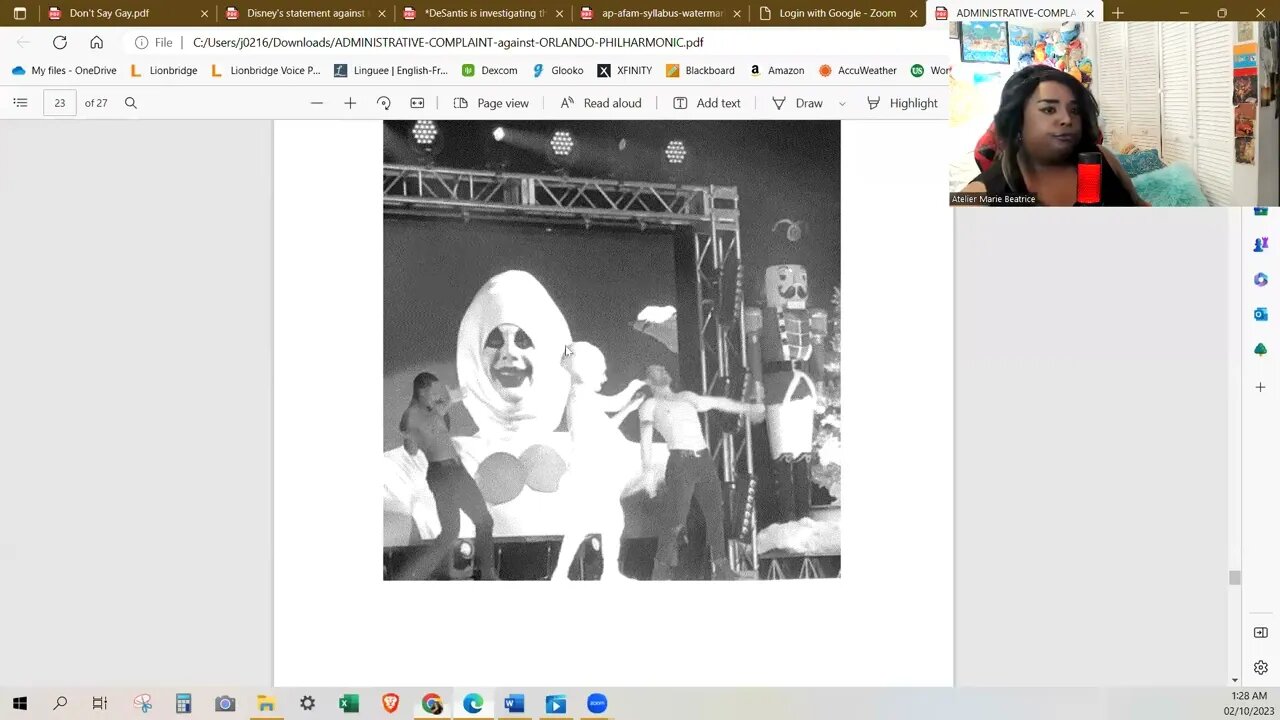The width and height of the screenshot is (1280, 720).
Task: Close the ap-afam-syllabus tab
Action: coord(737,14)
